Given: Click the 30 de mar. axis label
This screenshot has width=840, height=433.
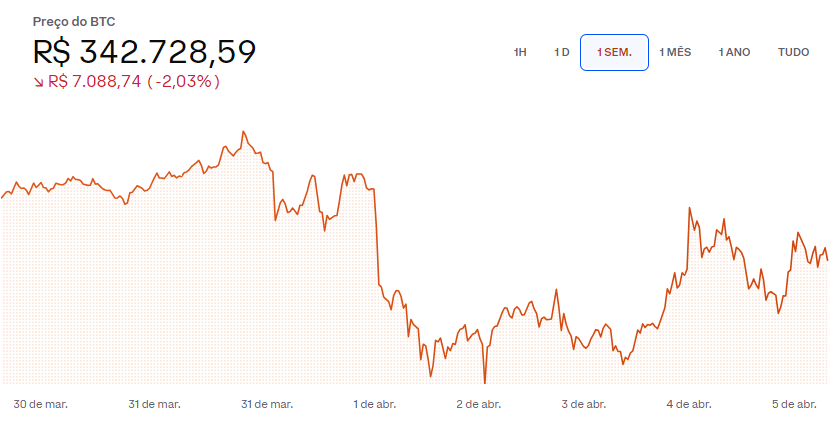Looking at the screenshot, I should [x=41, y=404].
